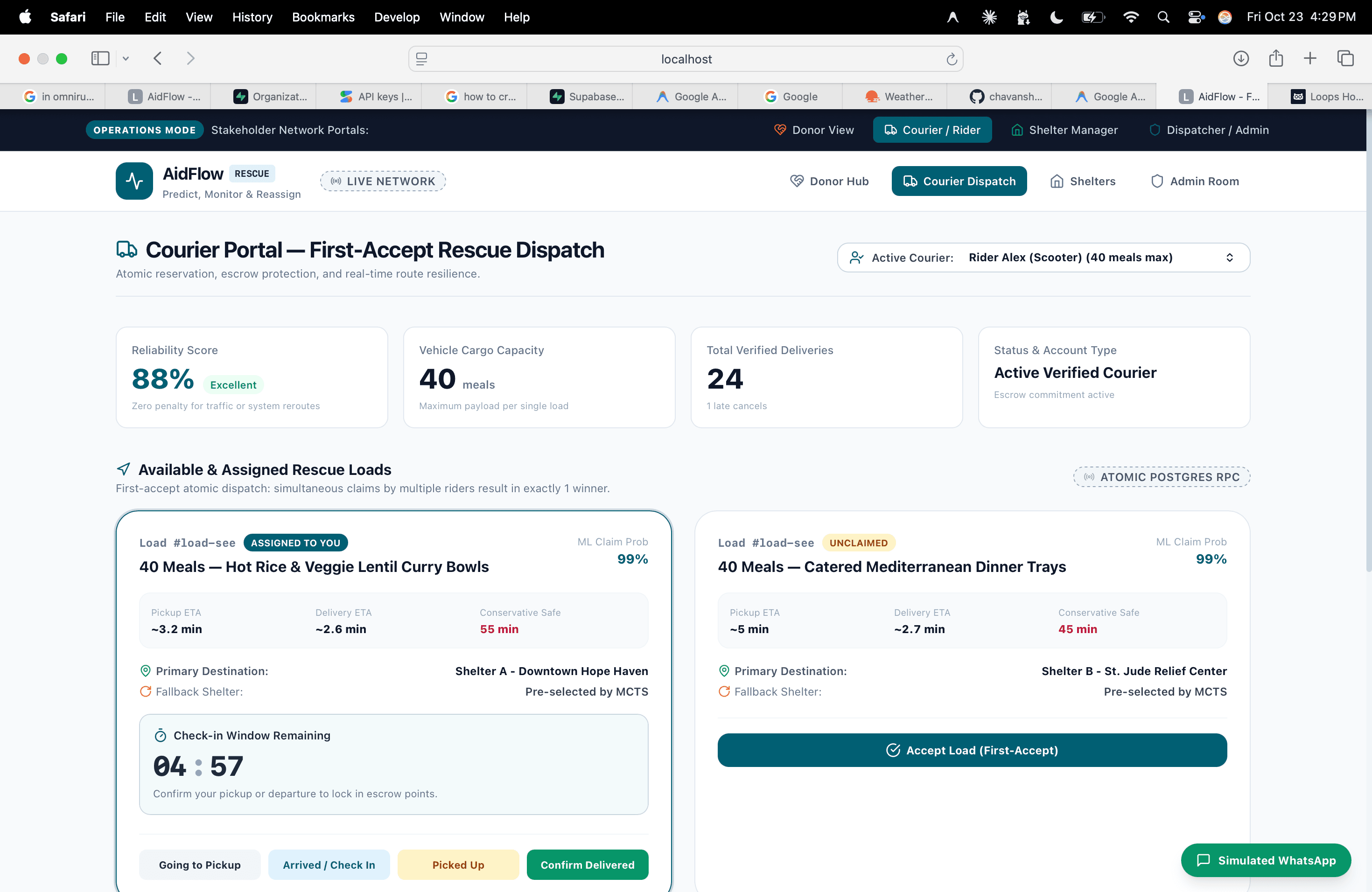Switch to Shelter Manager portal
This screenshot has width=1372, height=892.
coord(1064,130)
